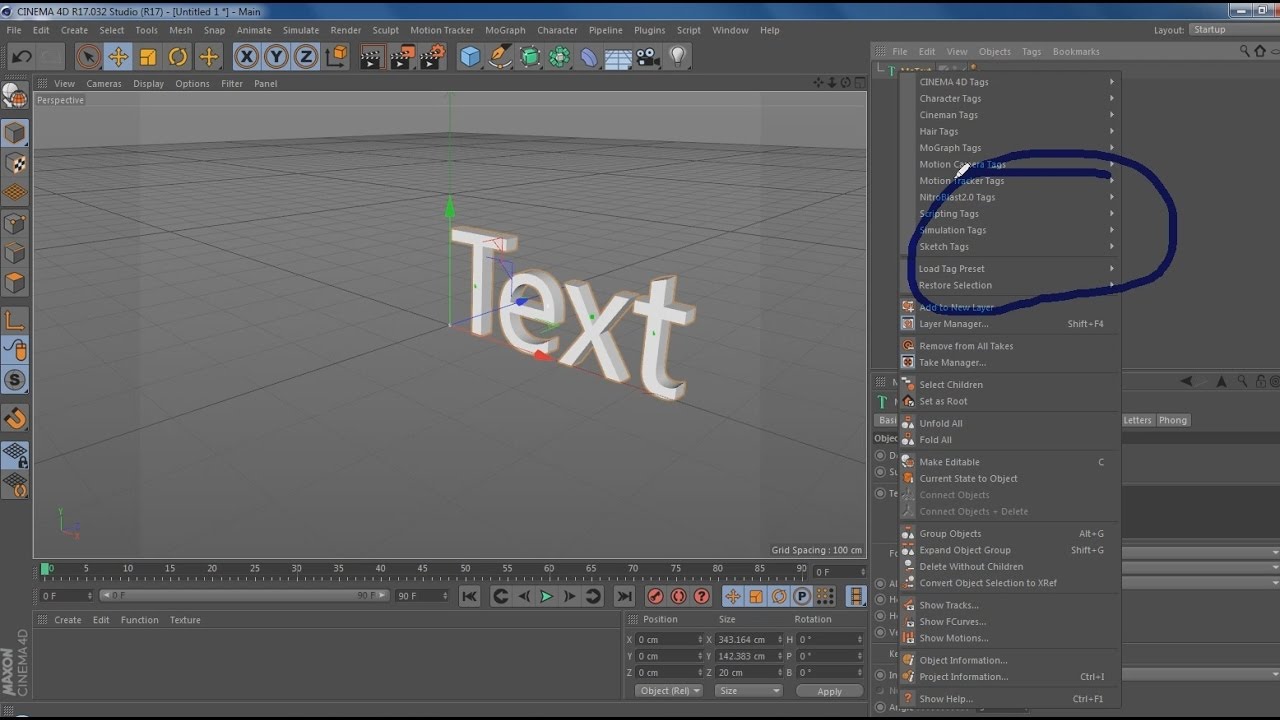
Task: Switch to Edges mode
Action: tap(15, 253)
